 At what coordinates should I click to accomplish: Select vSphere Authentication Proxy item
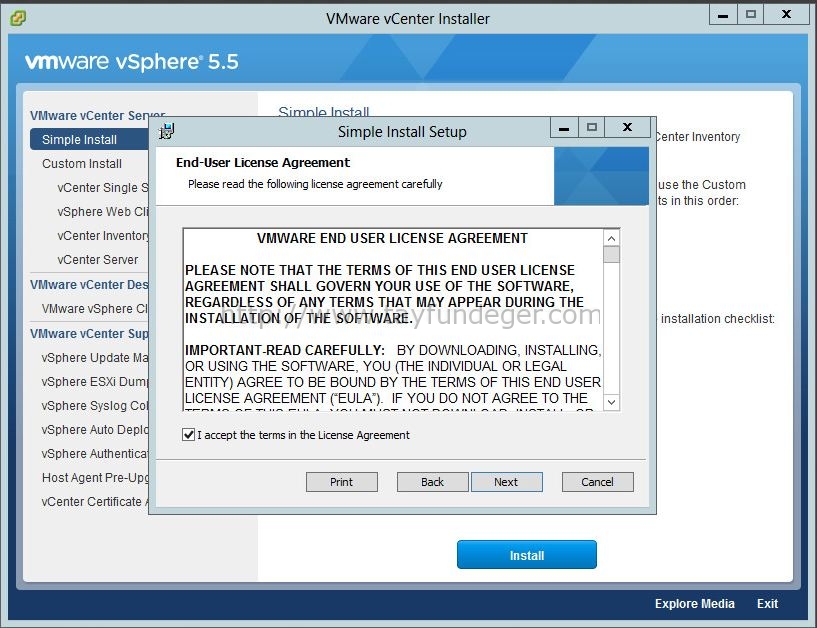(95, 453)
